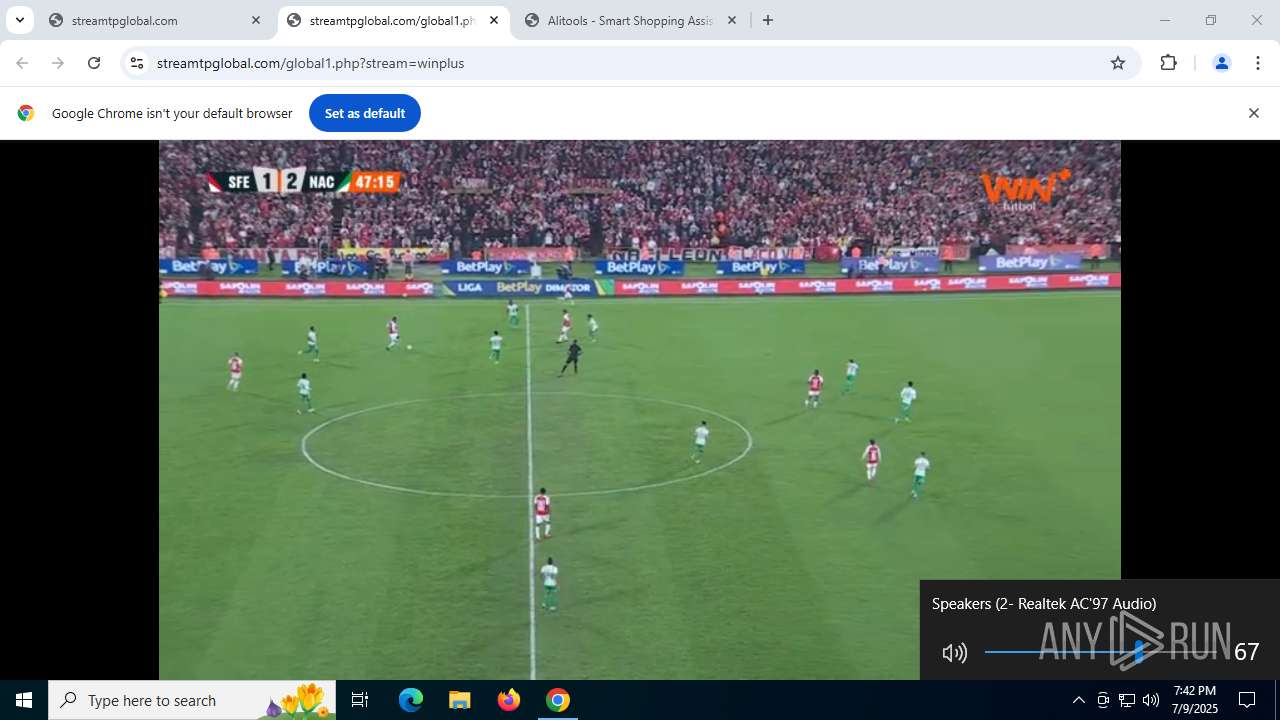This screenshot has height=720, width=1280.
Task: Restore down the Chrome window
Action: coord(1211,20)
